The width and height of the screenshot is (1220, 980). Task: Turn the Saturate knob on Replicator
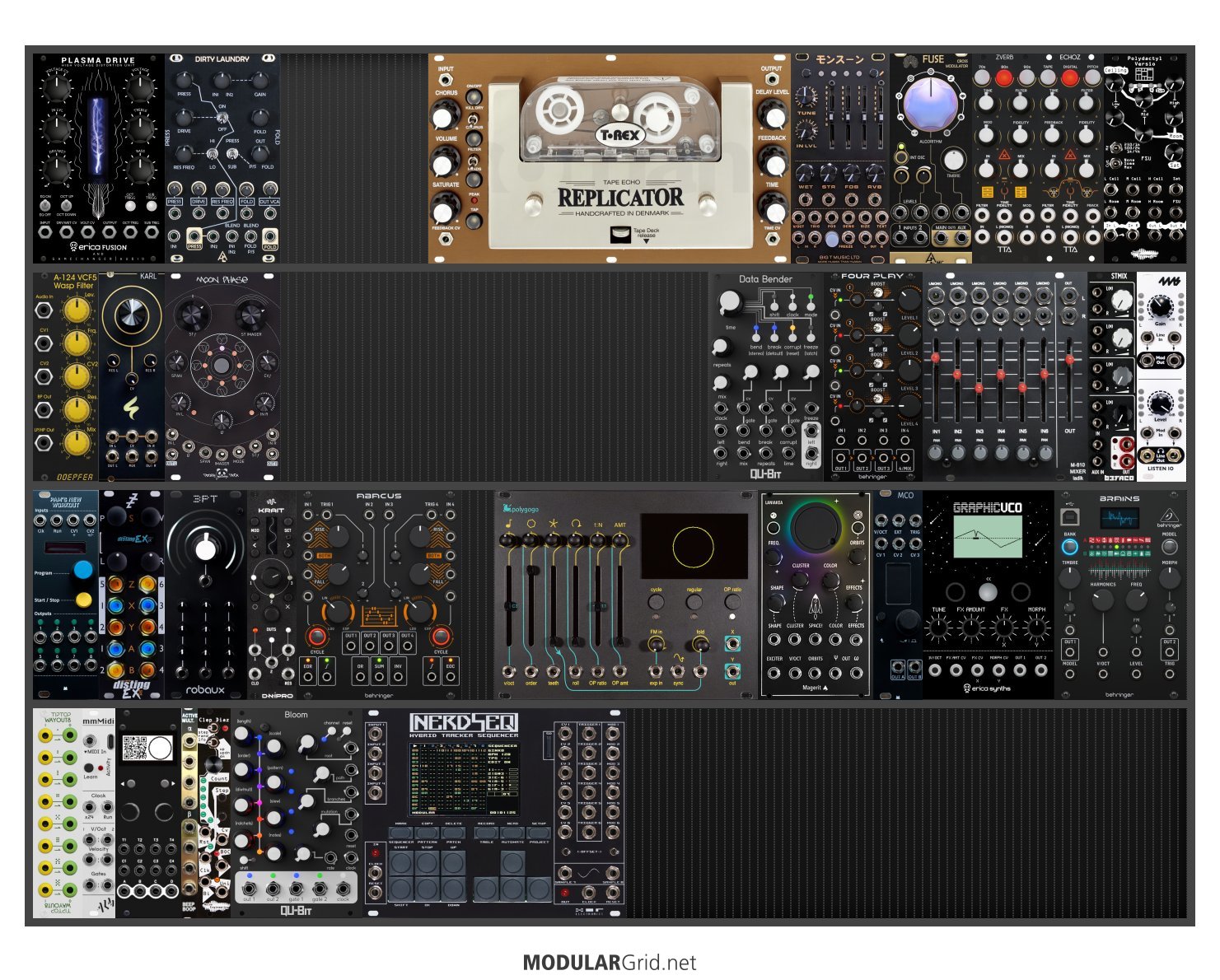[x=446, y=208]
